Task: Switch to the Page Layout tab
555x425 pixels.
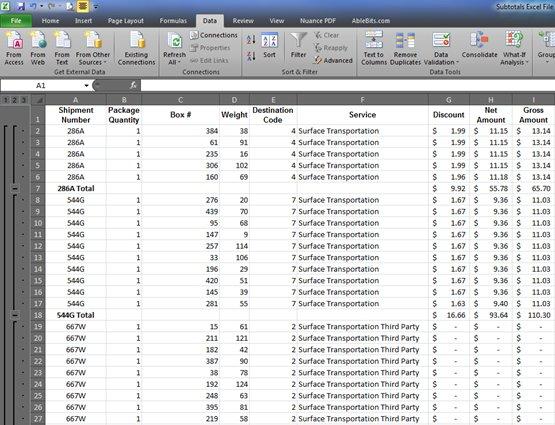Action: [126, 21]
